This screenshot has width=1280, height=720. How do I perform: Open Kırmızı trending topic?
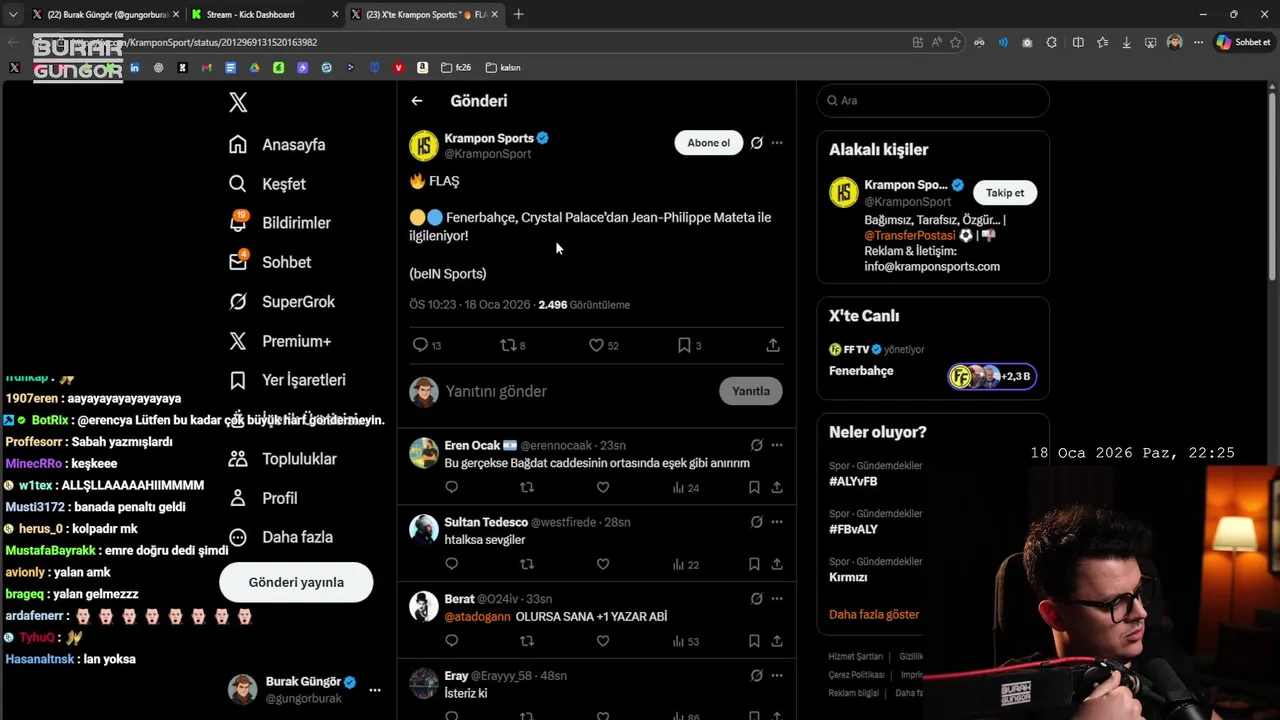pos(848,577)
